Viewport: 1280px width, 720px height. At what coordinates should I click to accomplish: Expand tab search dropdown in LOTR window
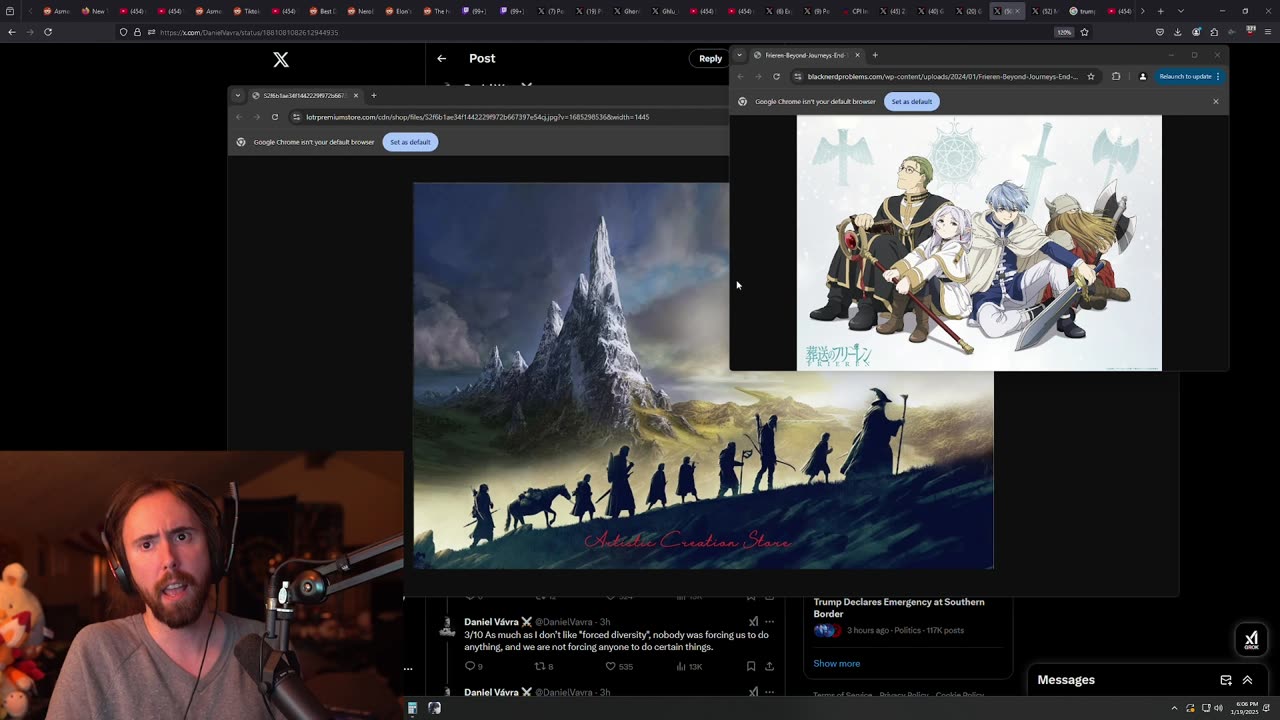(237, 96)
